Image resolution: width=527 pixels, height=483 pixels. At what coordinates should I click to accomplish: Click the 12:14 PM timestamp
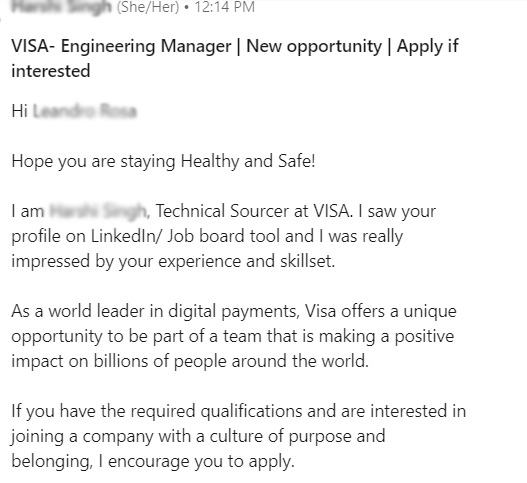[225, 7]
